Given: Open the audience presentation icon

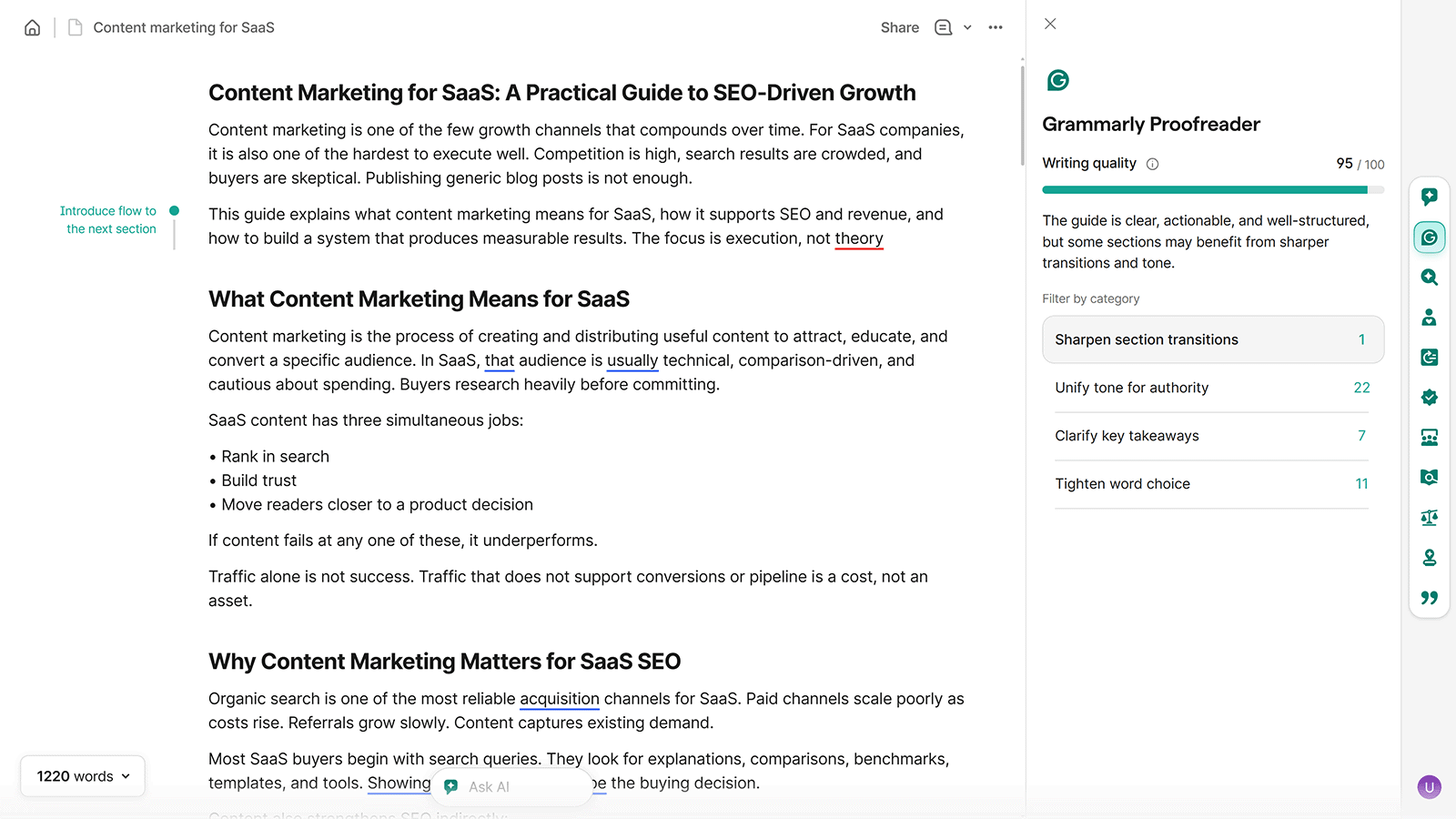Looking at the screenshot, I should tap(1429, 437).
